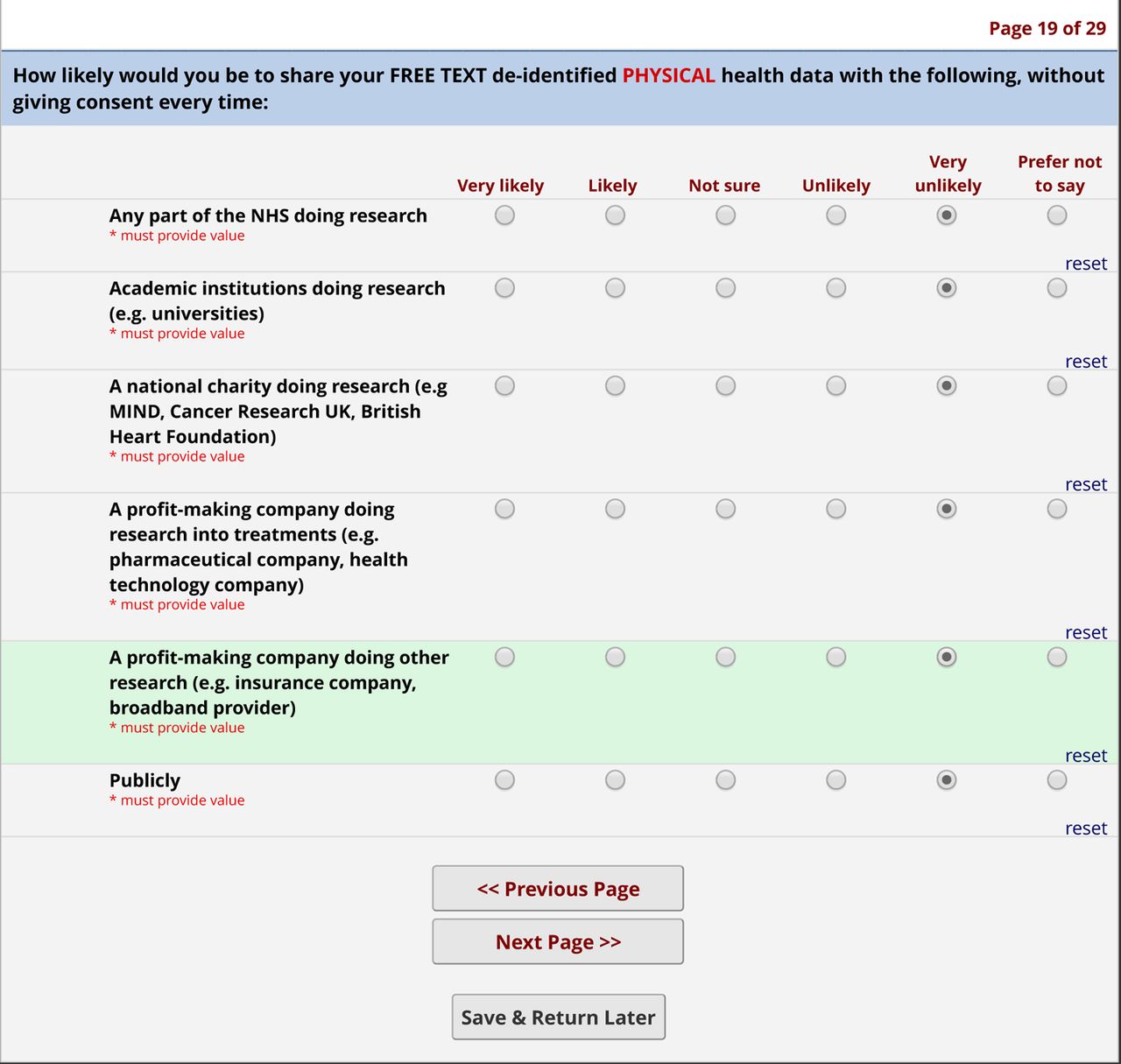Screen dimensions: 1121x1064
Task: Go to the Previous Page
Action: [558, 889]
